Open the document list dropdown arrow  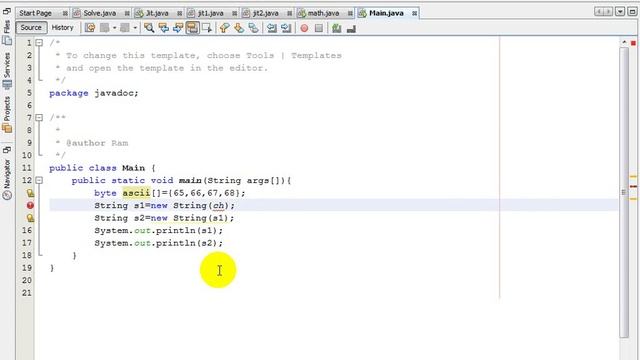click(x=620, y=11)
